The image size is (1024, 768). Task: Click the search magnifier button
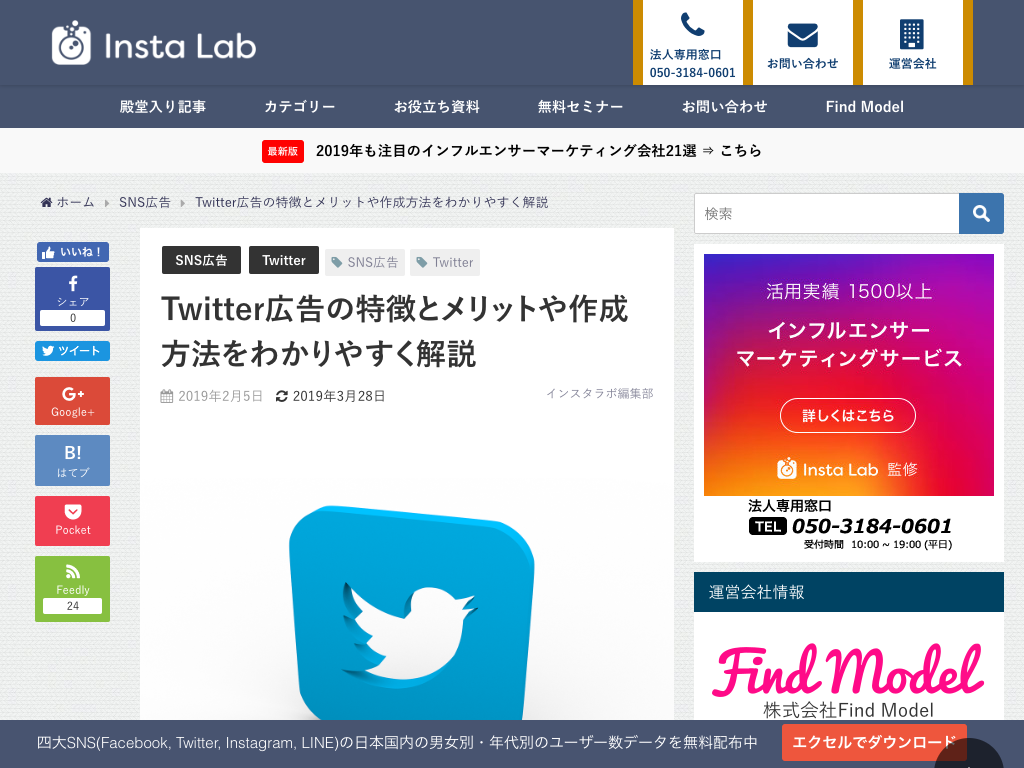tap(981, 213)
